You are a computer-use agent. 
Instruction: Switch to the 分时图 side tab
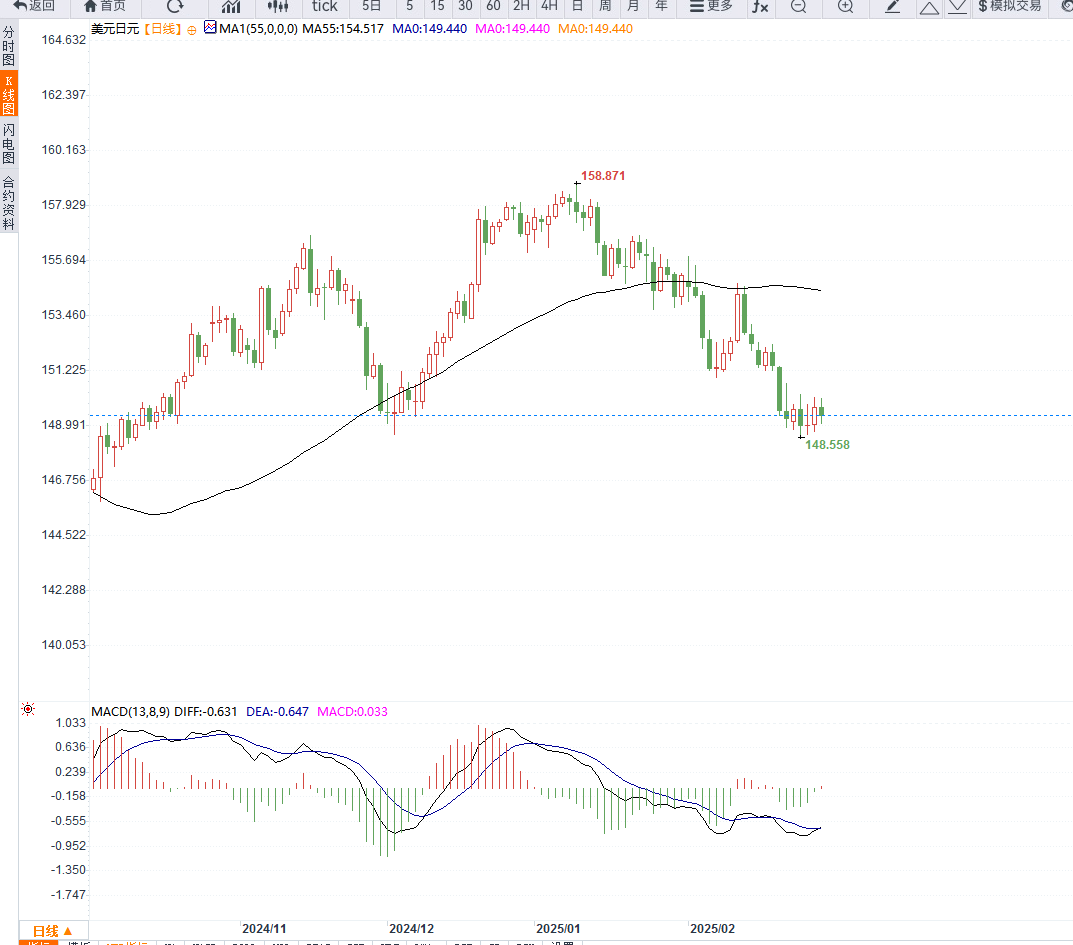tap(9, 46)
